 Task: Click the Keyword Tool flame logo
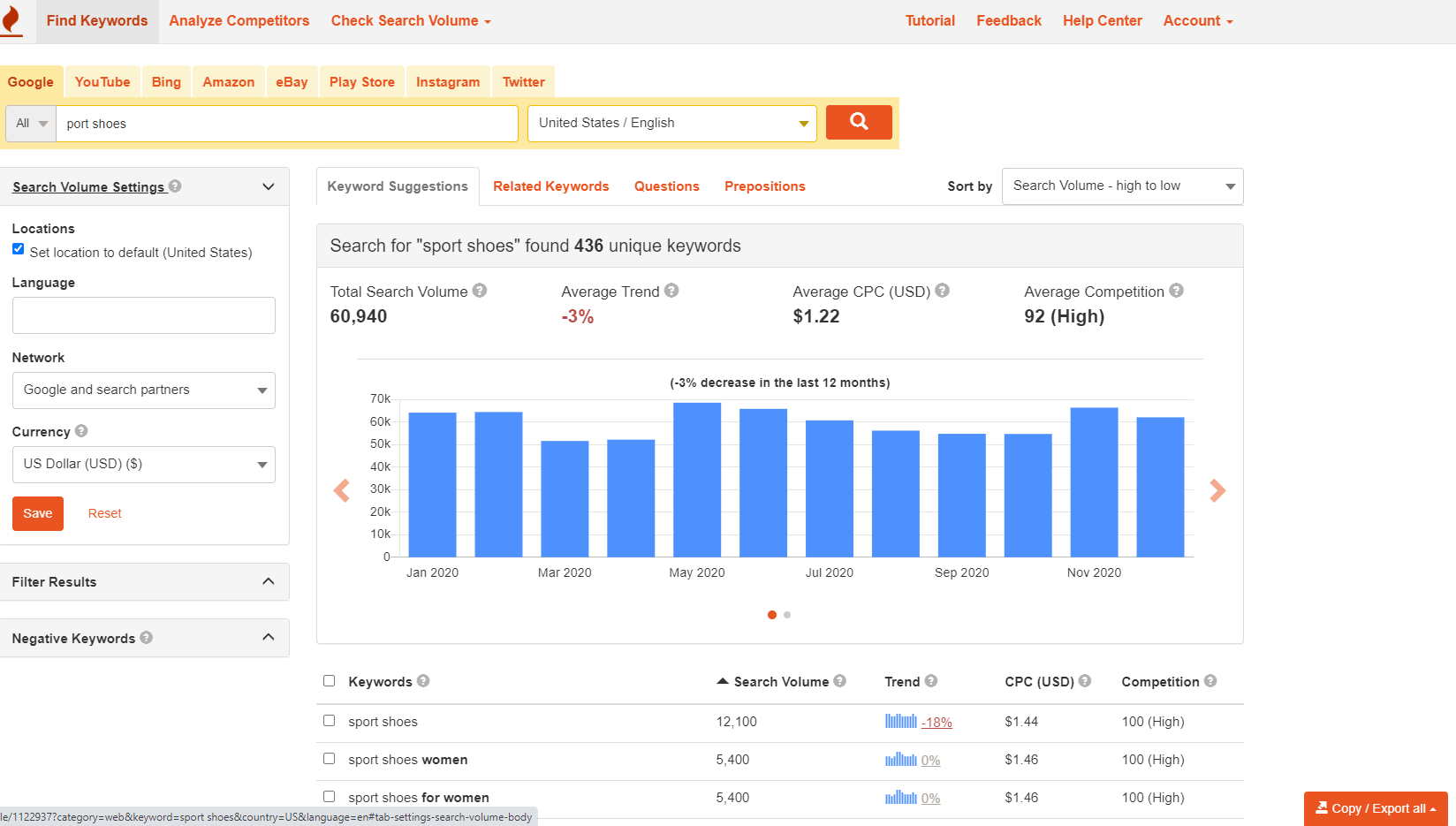point(12,20)
